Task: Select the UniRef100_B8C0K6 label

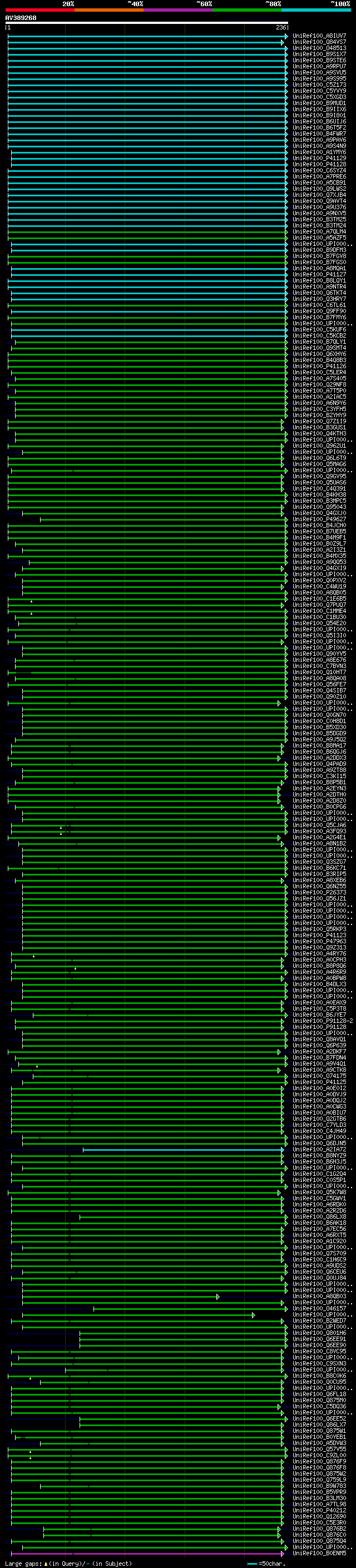Action: tap(319, 1376)
